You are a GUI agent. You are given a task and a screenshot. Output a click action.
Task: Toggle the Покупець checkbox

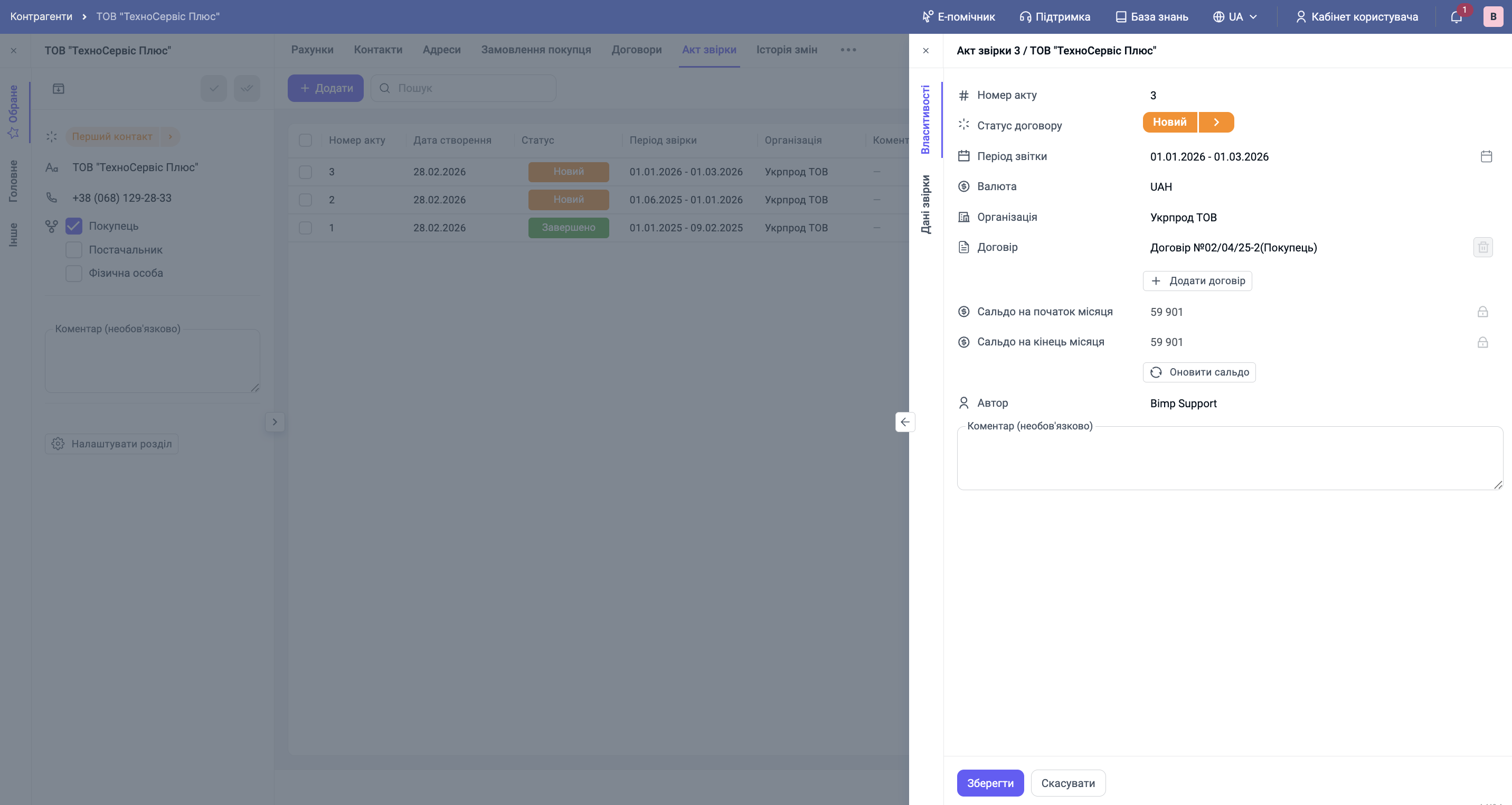[74, 226]
